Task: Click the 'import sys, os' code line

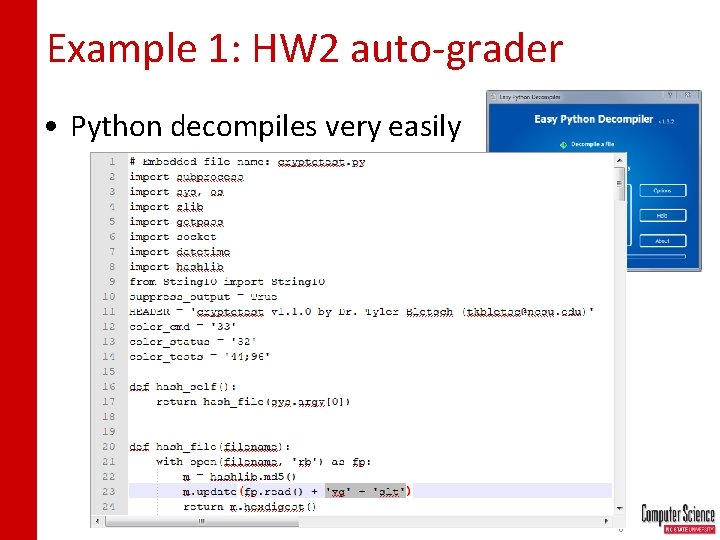Action: (176, 192)
